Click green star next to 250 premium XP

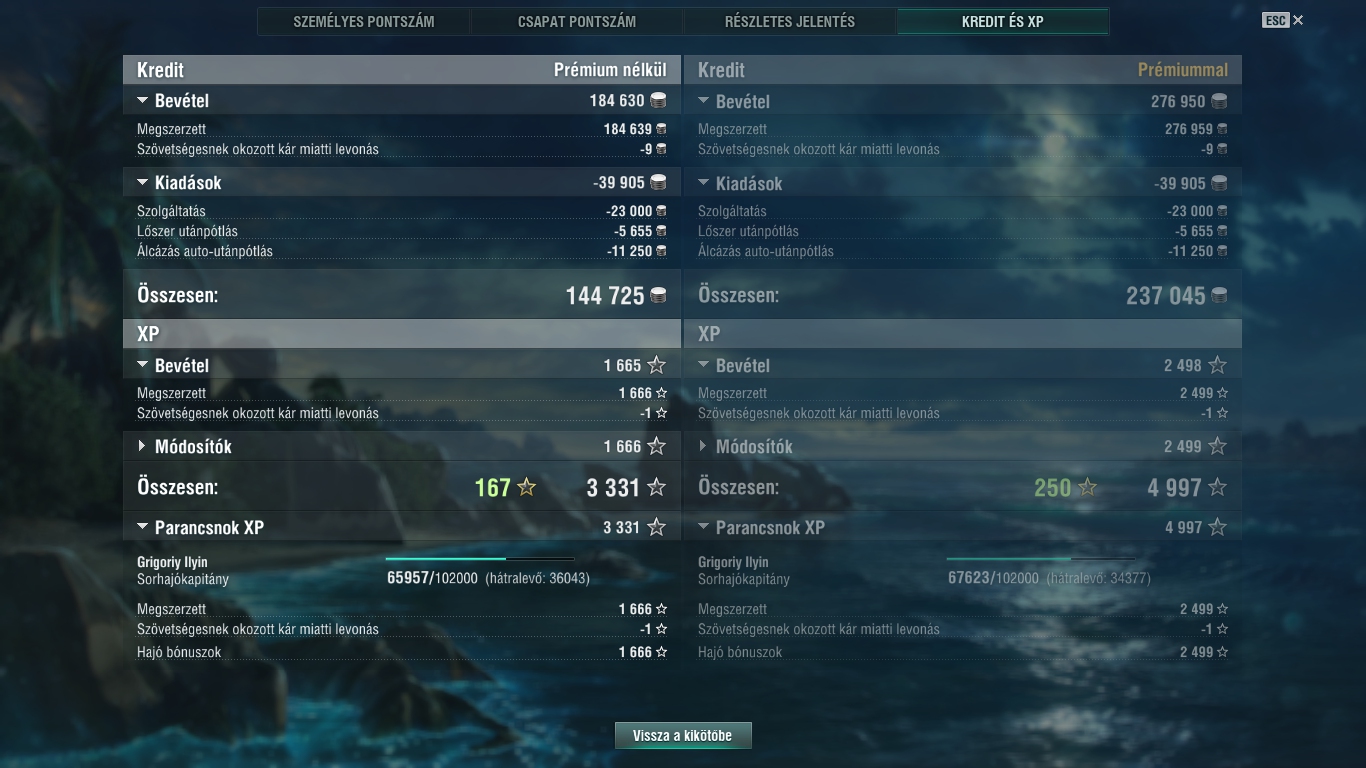(1087, 488)
